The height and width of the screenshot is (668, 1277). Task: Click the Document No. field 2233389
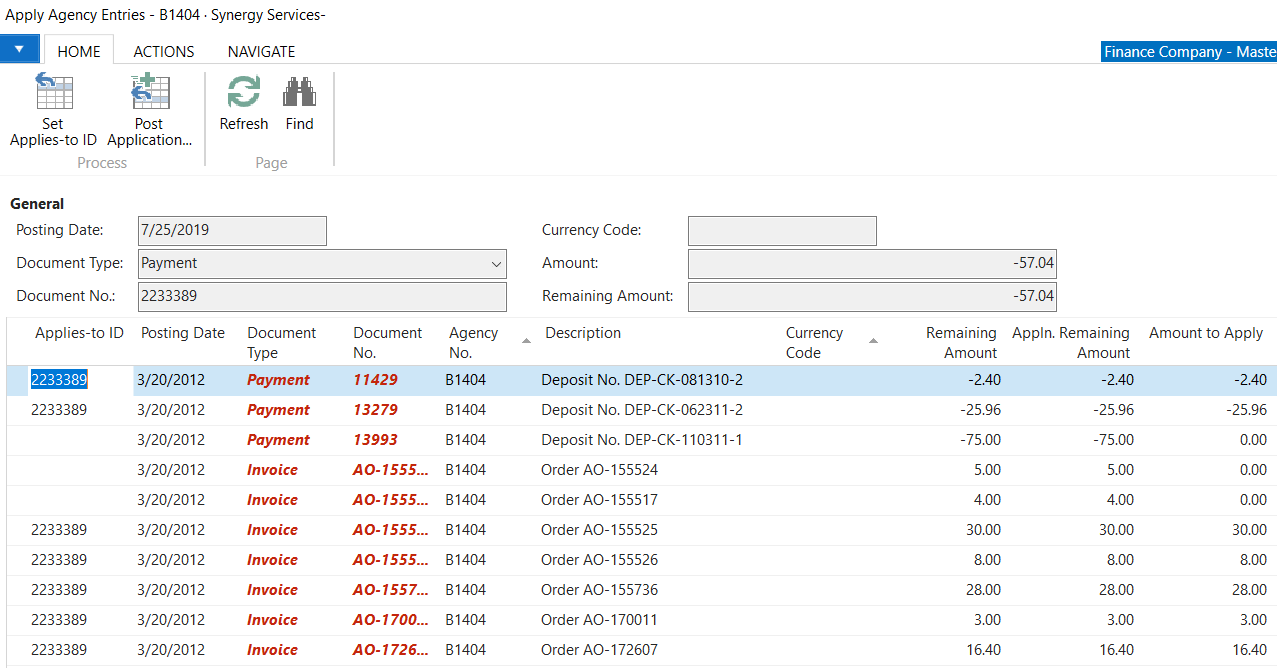tap(322, 297)
